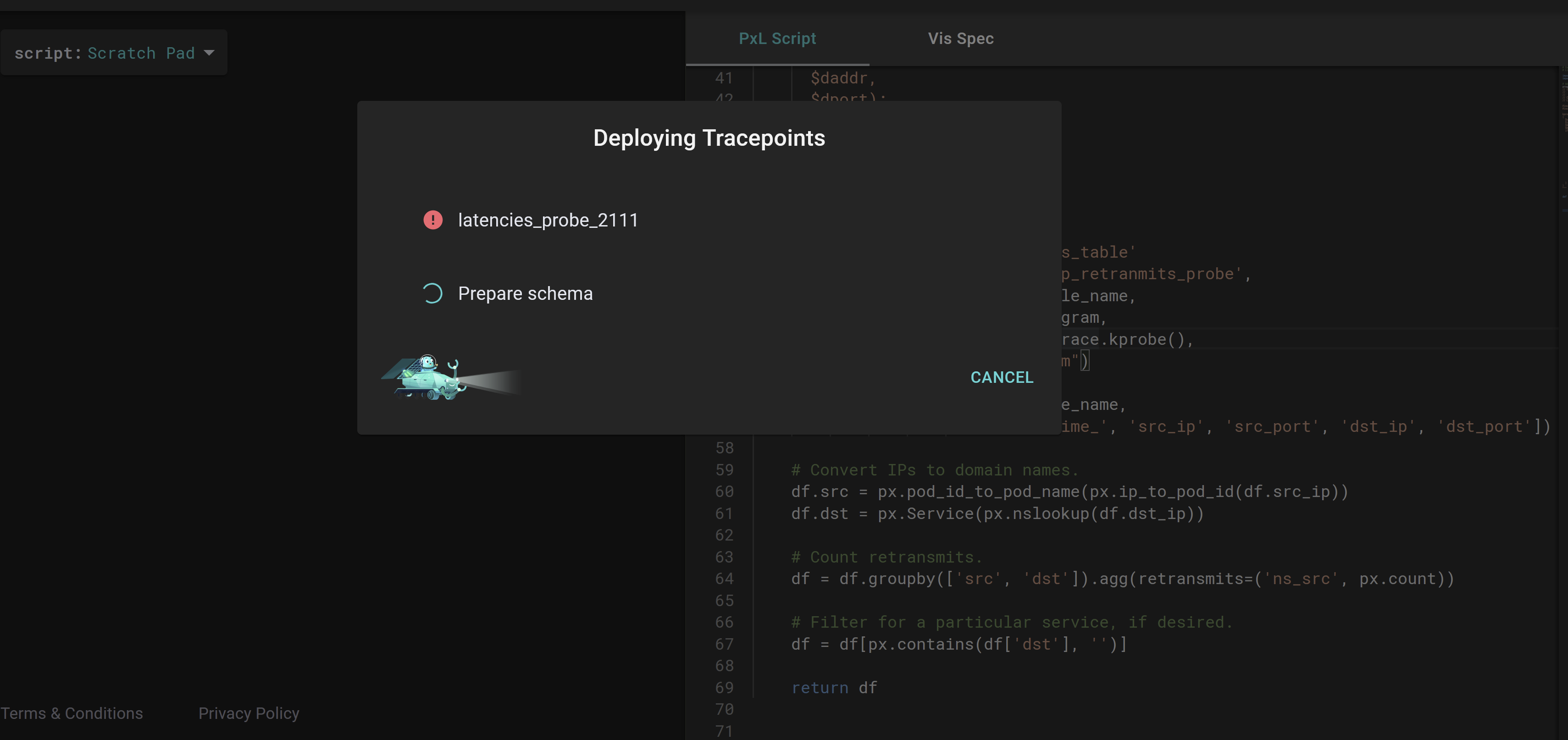Click the latencies_probe_2111 tracepoint entry
This screenshot has width=1568, height=740.
click(547, 220)
